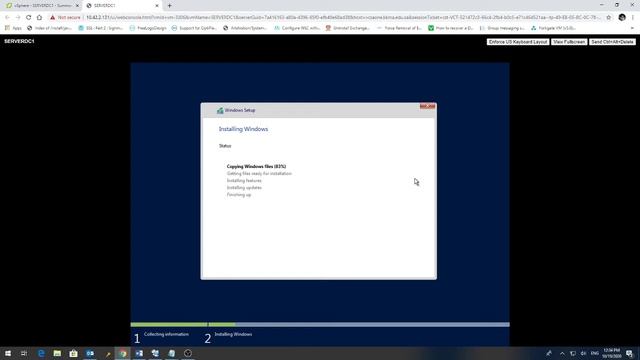Viewport: 640px width, 360px height.
Task: Show more bookmarks overflow chevron
Action: click(x=632, y=28)
